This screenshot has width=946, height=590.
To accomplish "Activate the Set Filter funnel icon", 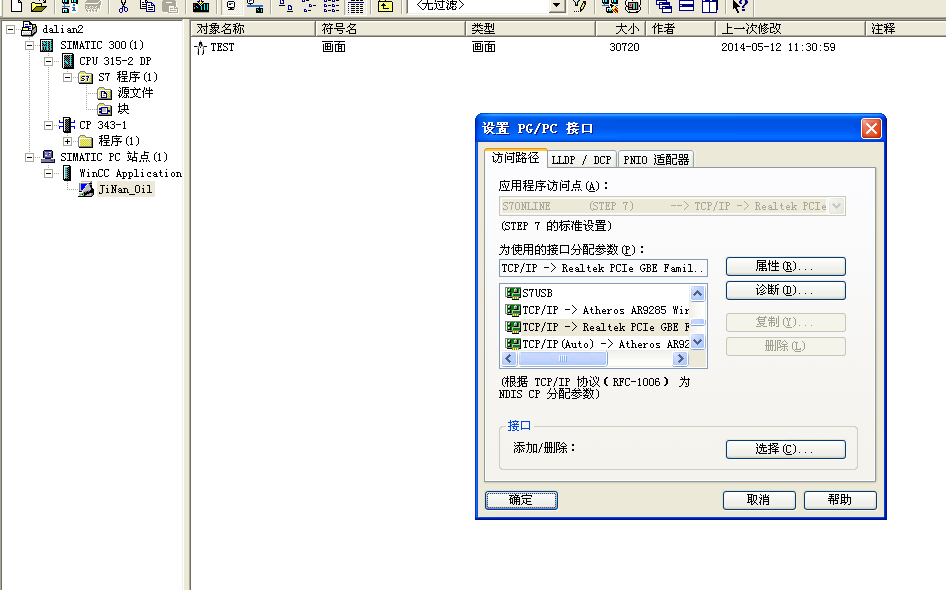I will click(x=578, y=8).
